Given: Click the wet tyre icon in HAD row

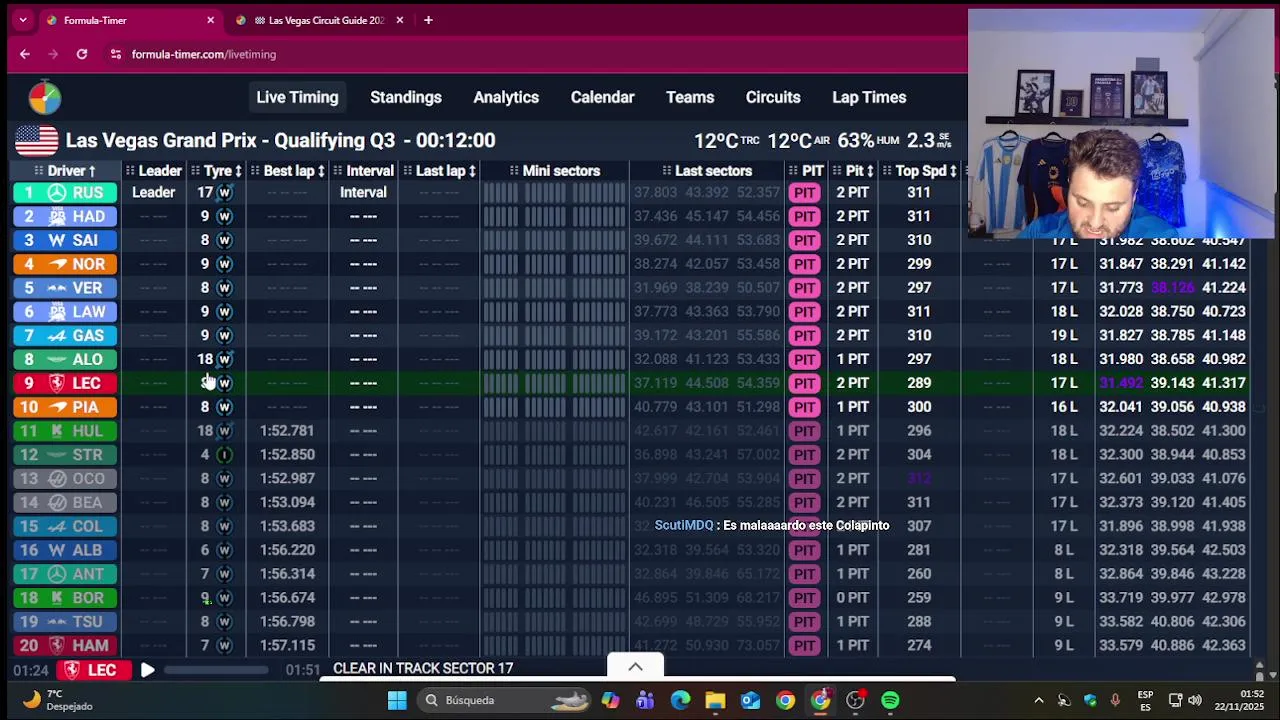Looking at the screenshot, I should pos(224,216).
